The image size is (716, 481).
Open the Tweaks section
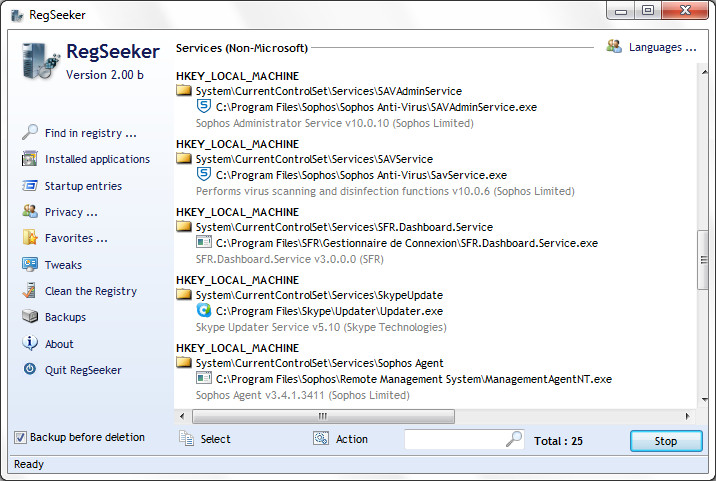pos(63,265)
